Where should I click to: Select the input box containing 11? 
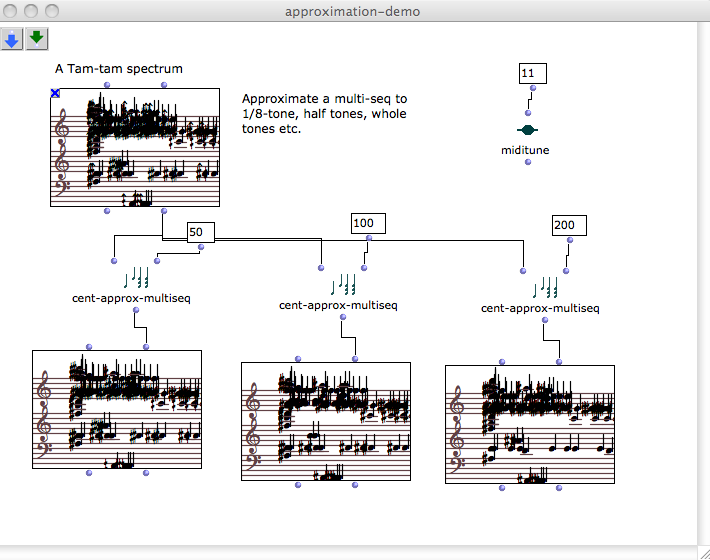click(x=529, y=73)
